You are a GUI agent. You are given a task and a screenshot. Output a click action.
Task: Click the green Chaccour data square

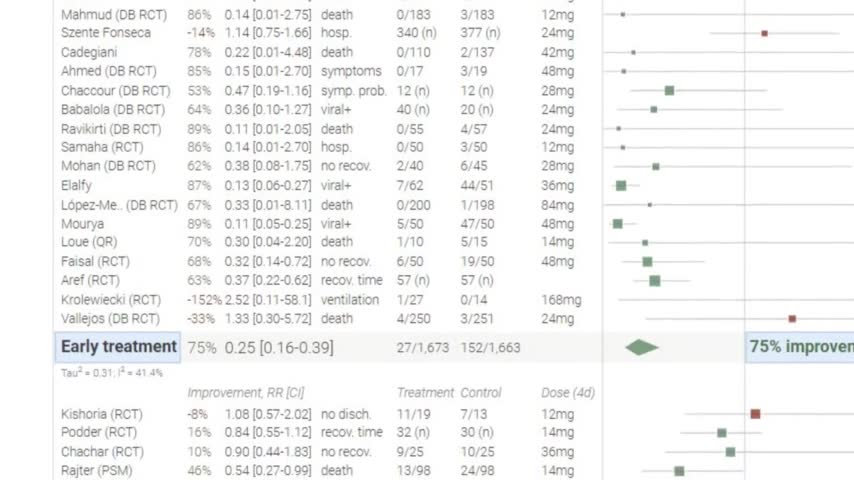point(669,90)
